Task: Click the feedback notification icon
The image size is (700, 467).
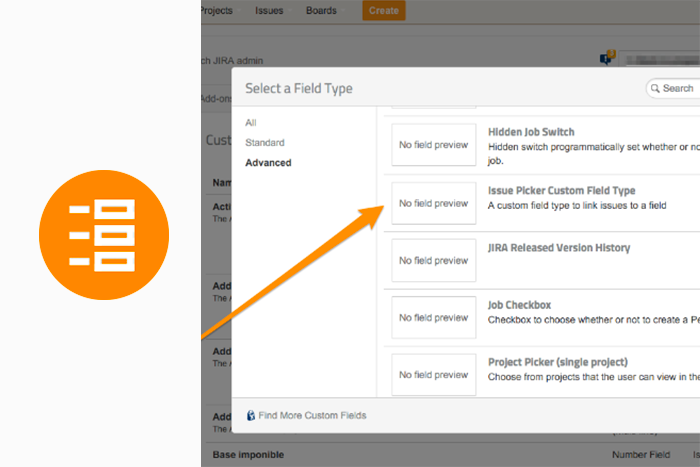Action: coord(607,58)
